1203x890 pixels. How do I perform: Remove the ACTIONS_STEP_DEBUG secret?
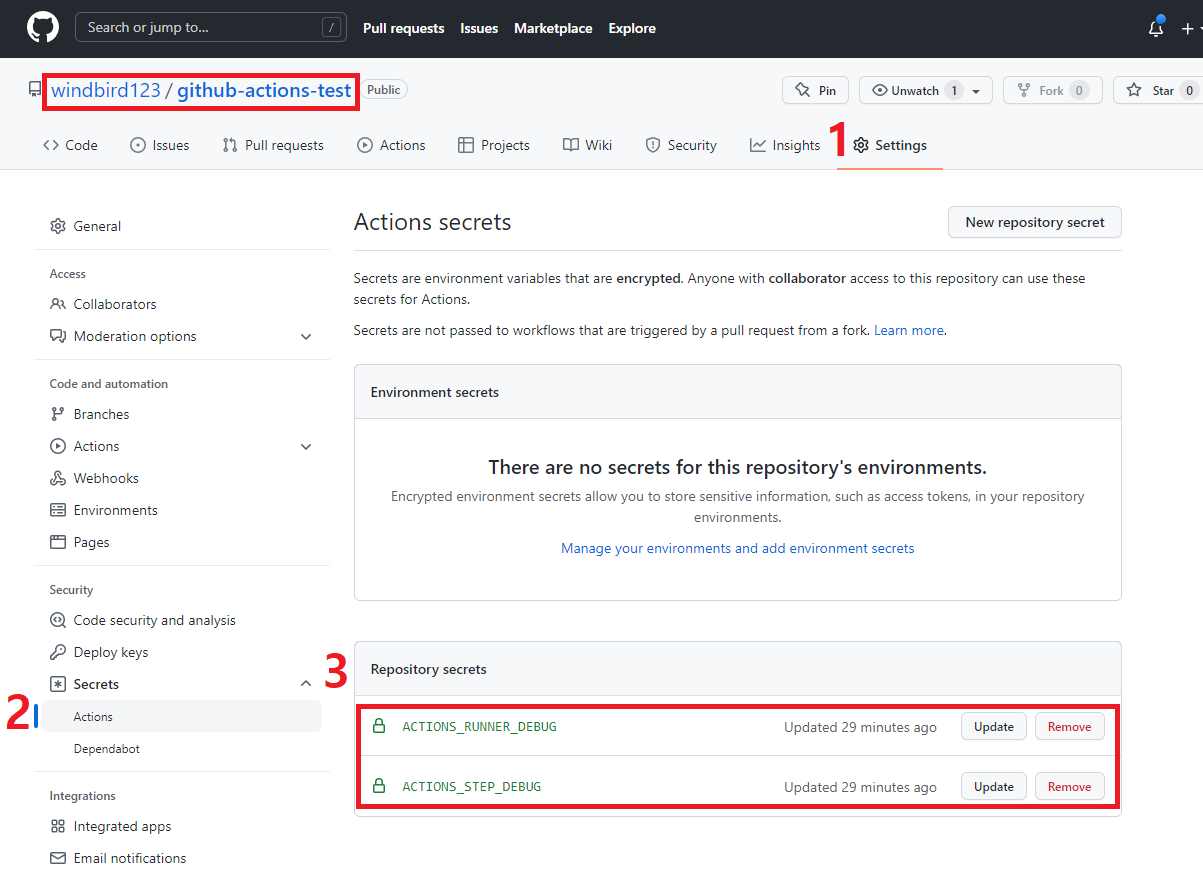[1070, 787]
